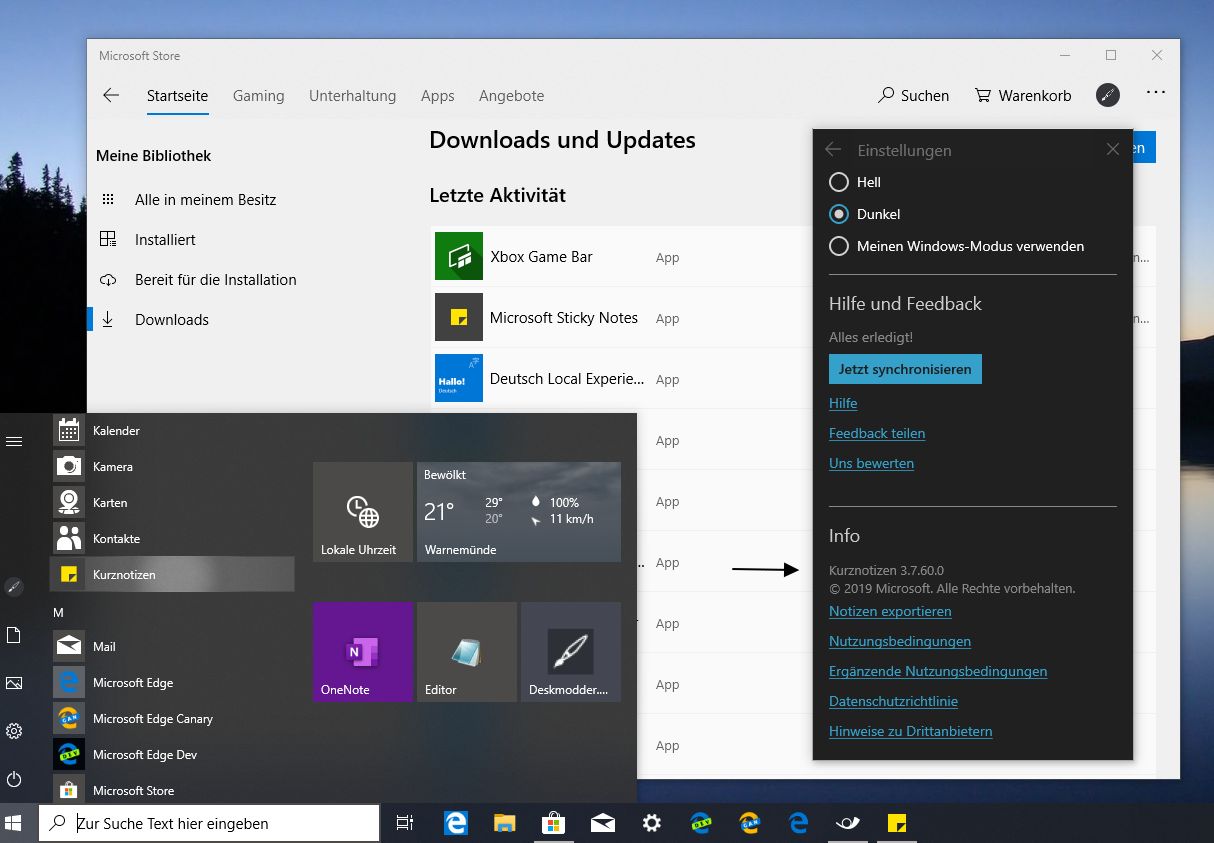Click the Windows Start button
The image size is (1214, 843).
[x=14, y=823]
